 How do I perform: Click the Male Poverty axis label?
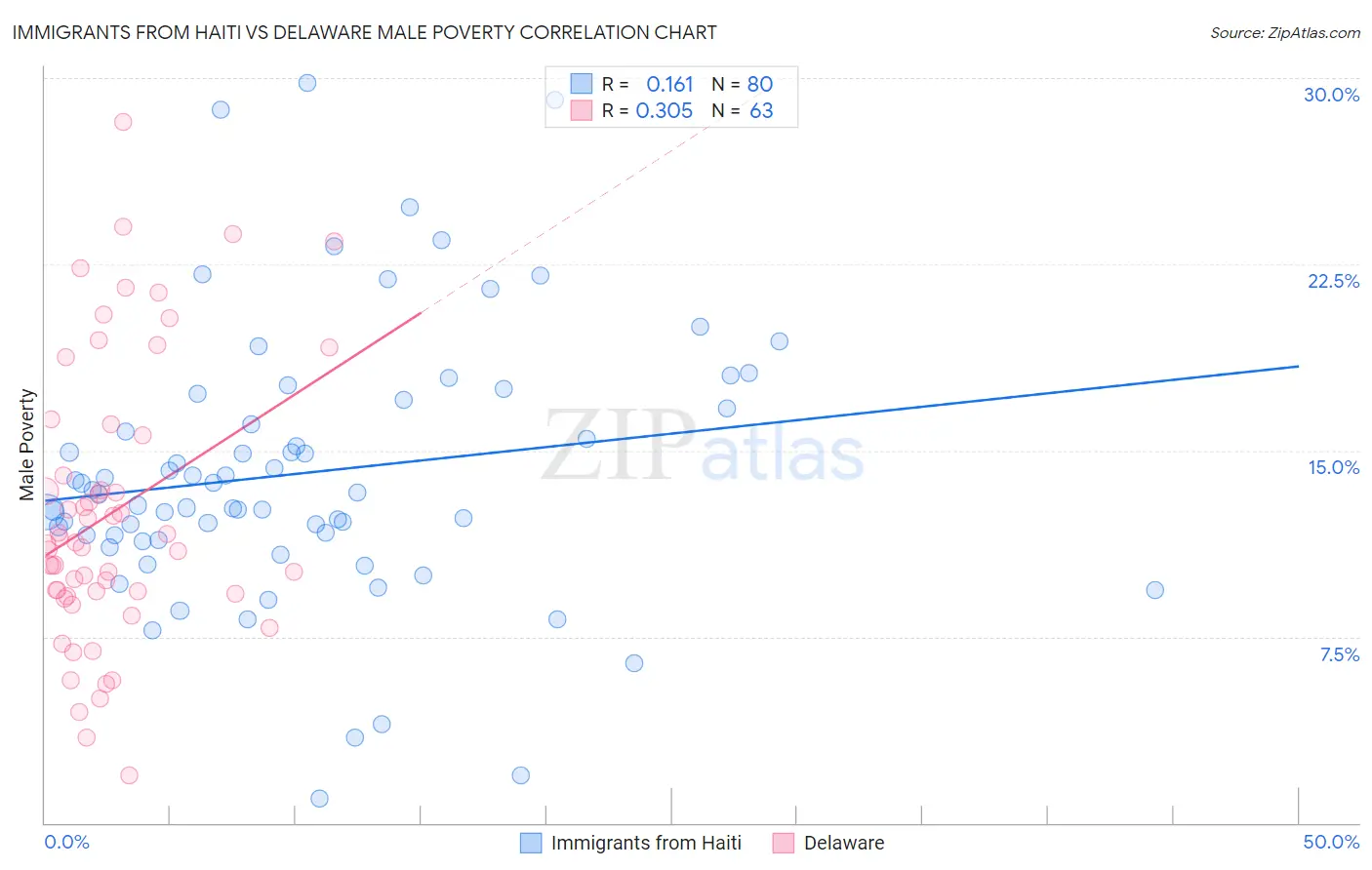click(x=27, y=445)
